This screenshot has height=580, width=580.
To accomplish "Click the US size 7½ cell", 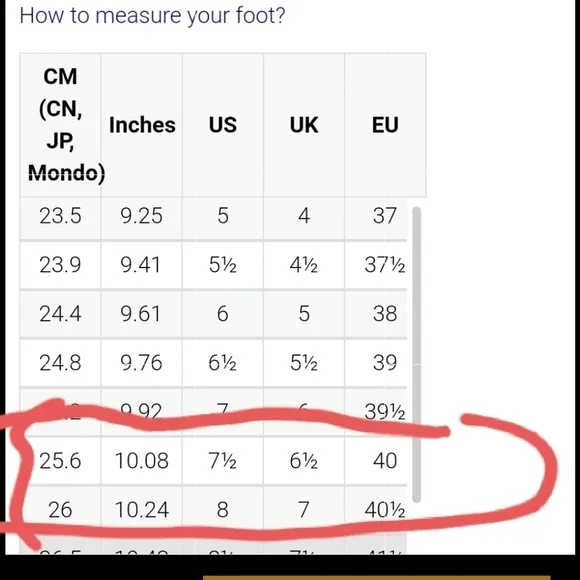I will [x=223, y=461].
